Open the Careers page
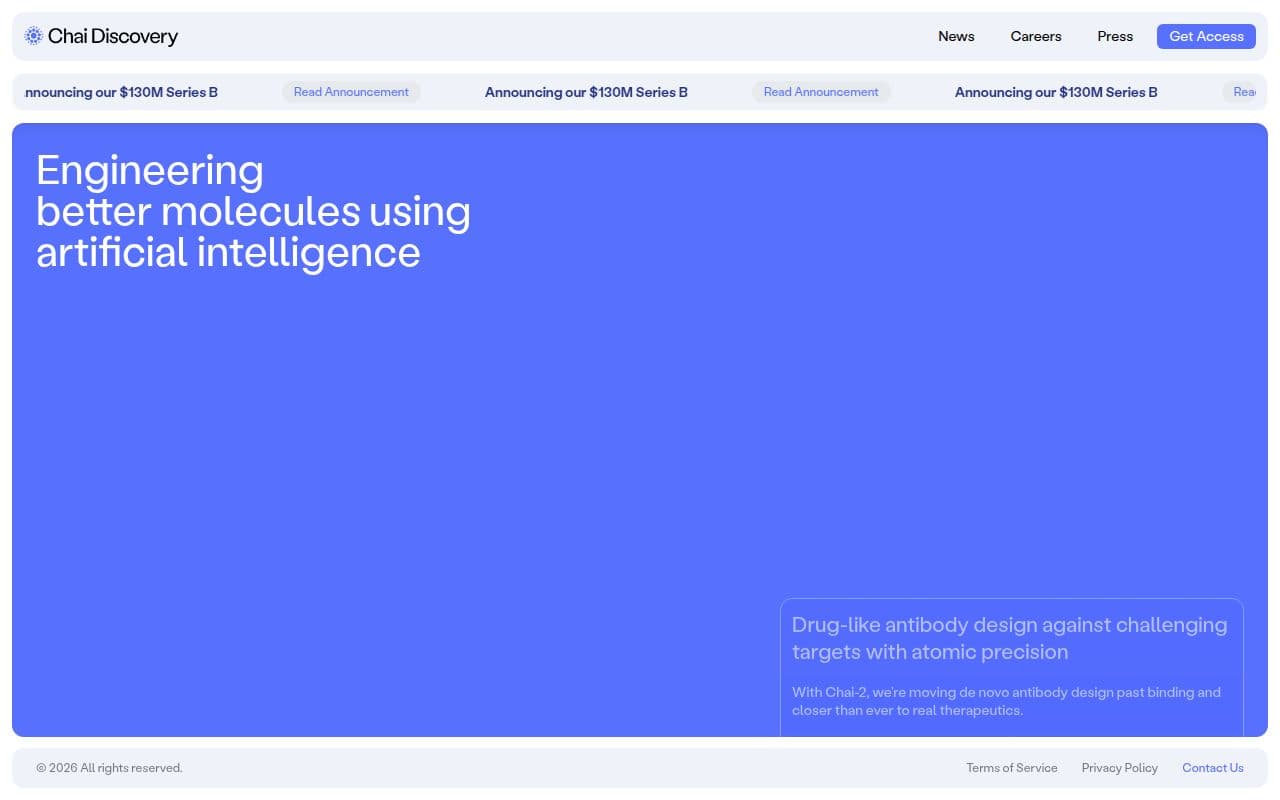 1036,36
